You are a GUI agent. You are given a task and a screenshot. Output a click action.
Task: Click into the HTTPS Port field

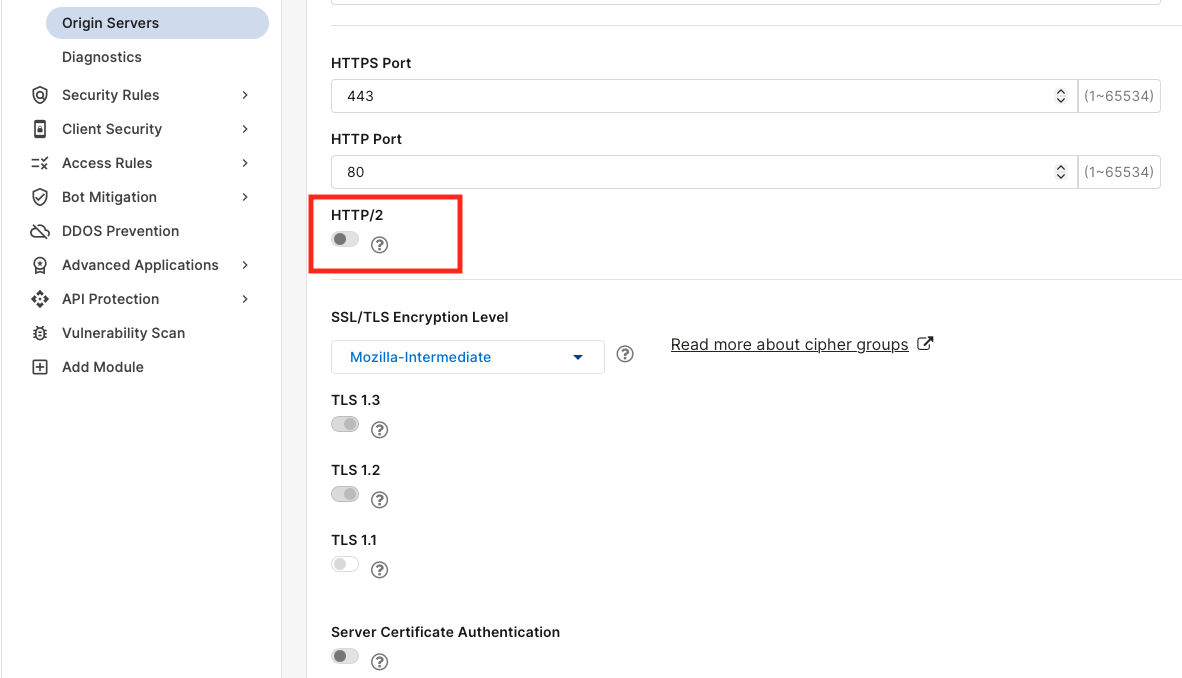tap(704, 96)
